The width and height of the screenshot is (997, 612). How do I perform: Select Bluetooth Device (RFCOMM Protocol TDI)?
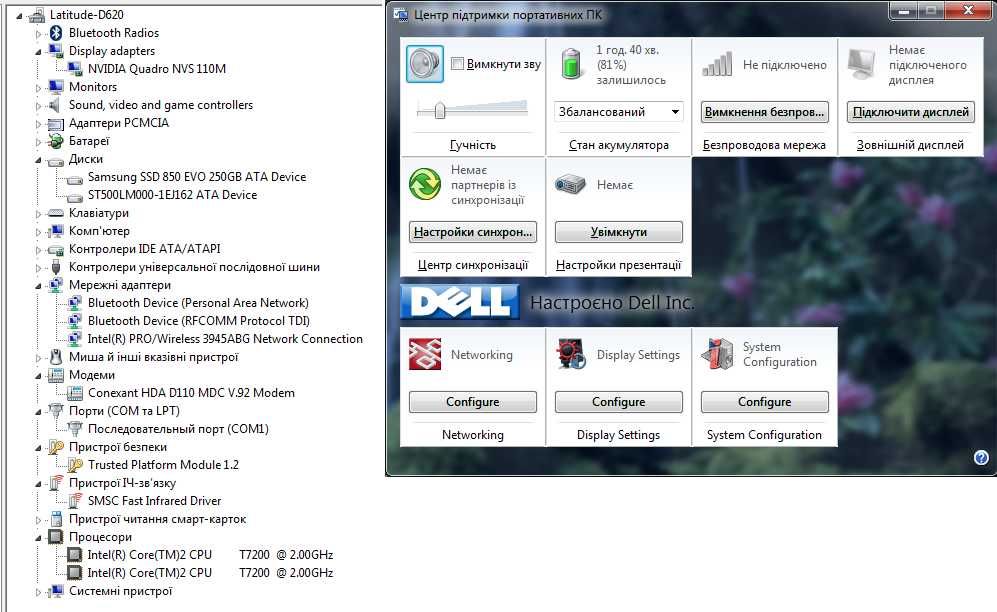(x=199, y=321)
